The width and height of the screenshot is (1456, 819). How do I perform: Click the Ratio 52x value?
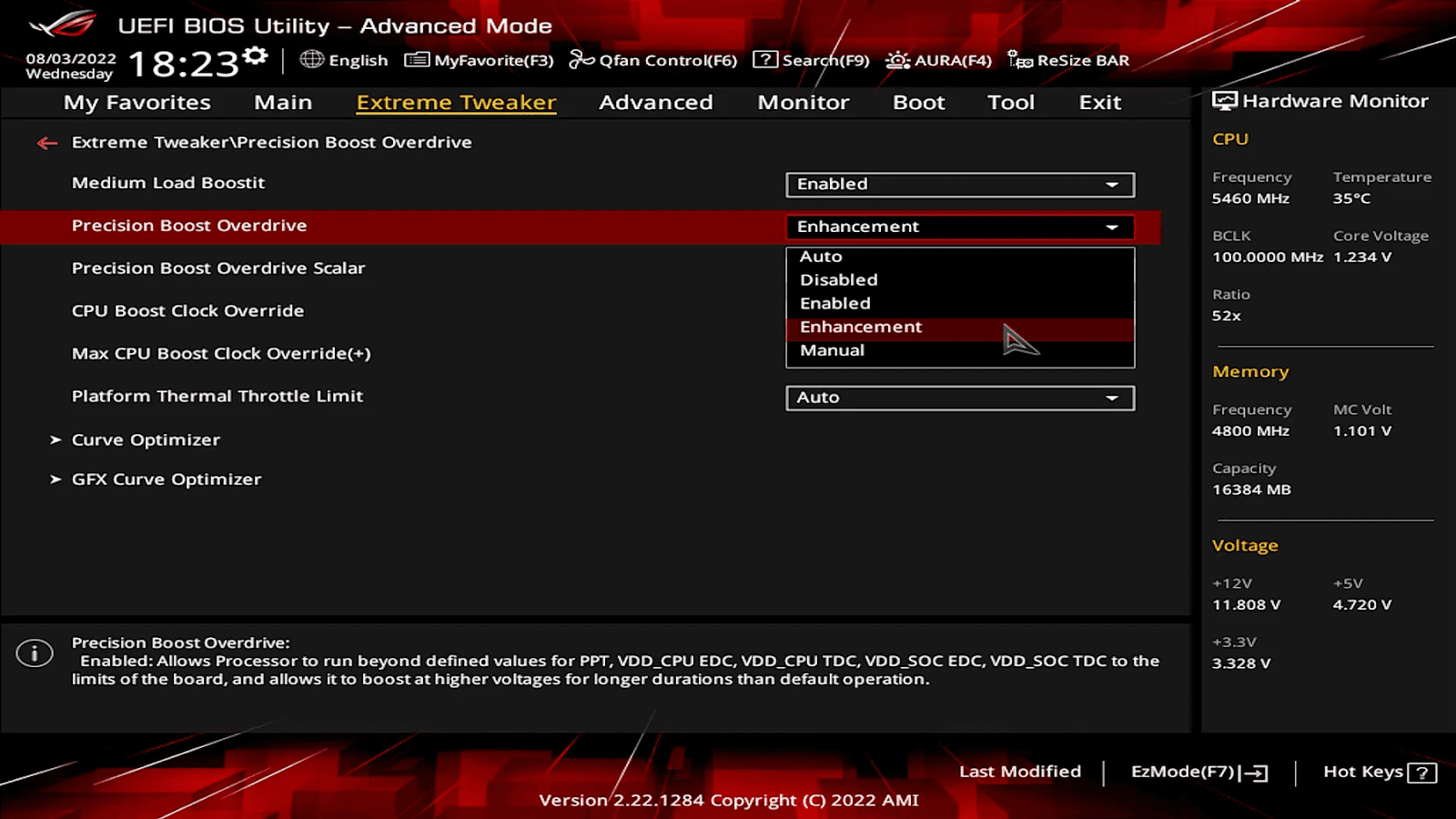(x=1227, y=316)
